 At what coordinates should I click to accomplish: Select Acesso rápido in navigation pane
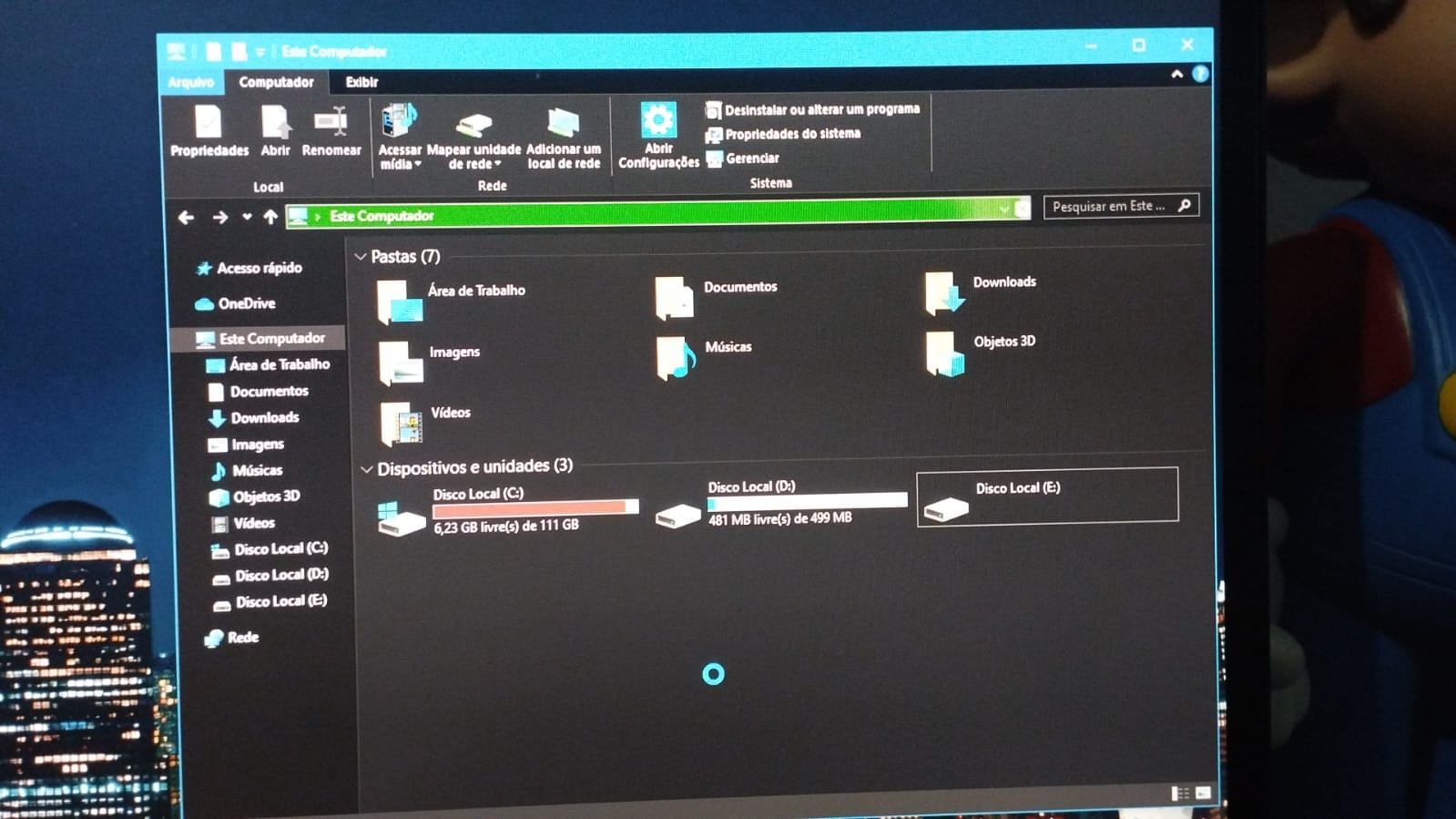(x=249, y=268)
